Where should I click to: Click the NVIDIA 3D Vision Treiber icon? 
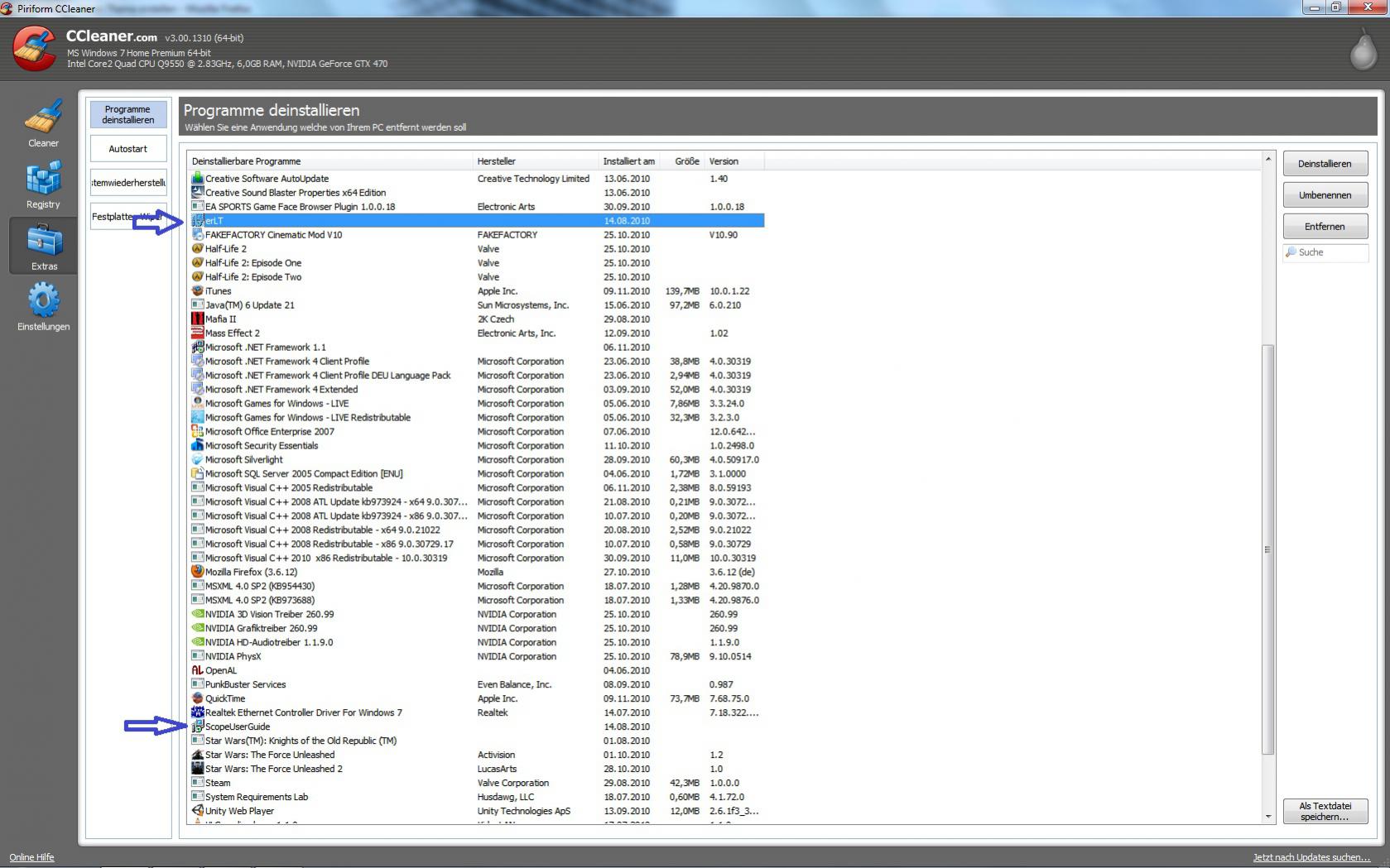(197, 614)
